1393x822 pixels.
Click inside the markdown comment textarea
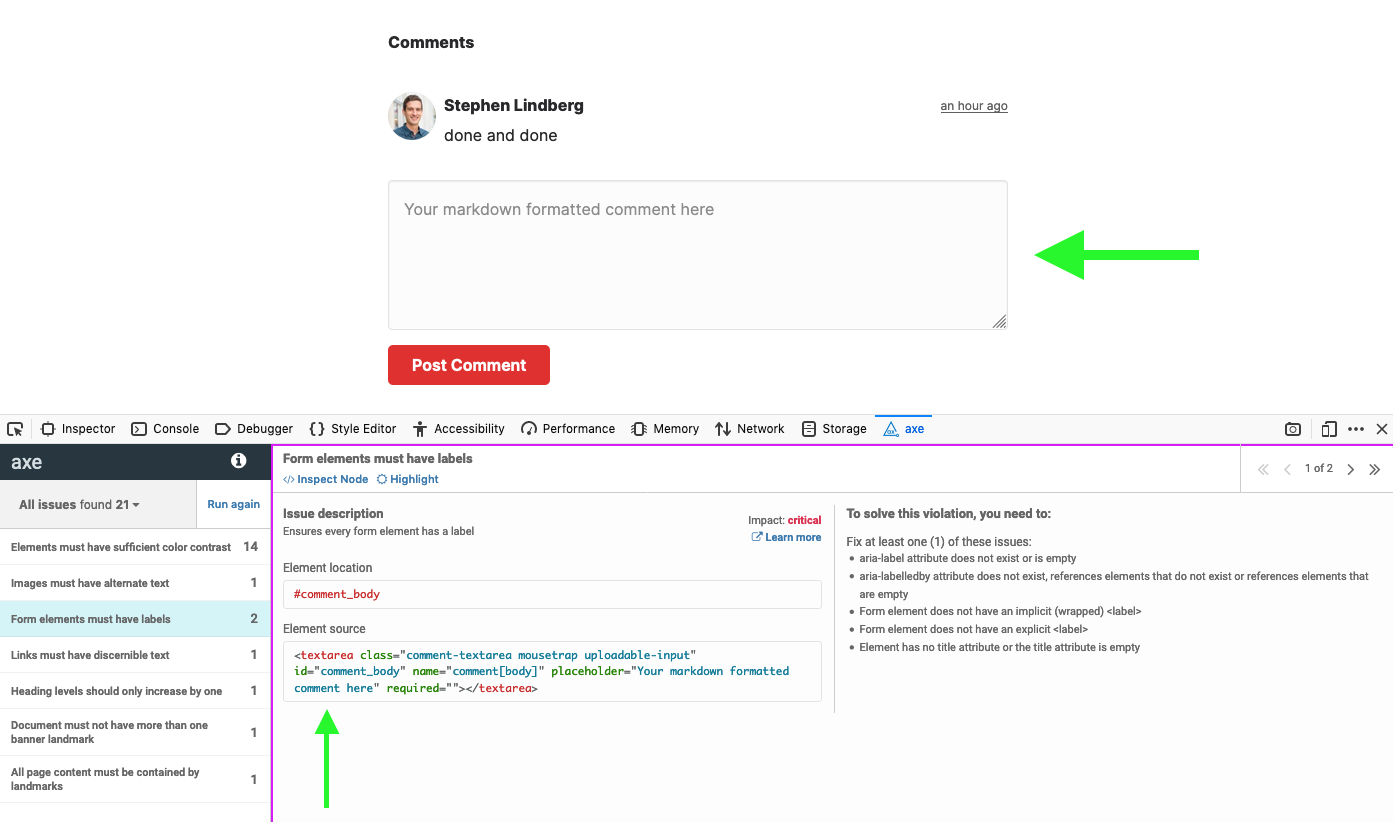pos(697,255)
